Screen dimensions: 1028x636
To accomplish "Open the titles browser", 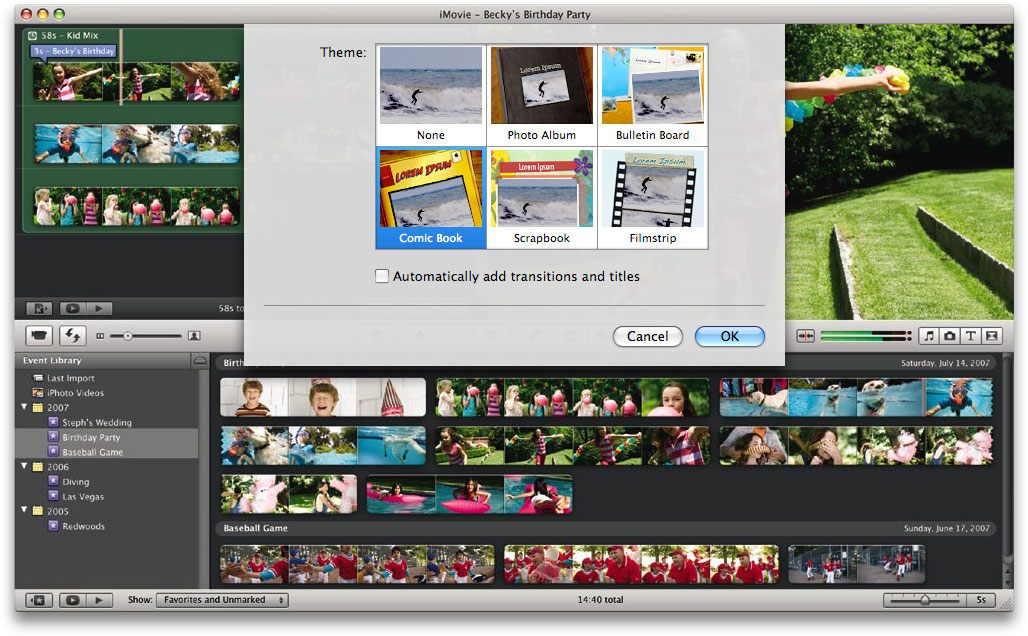I will [x=970, y=336].
